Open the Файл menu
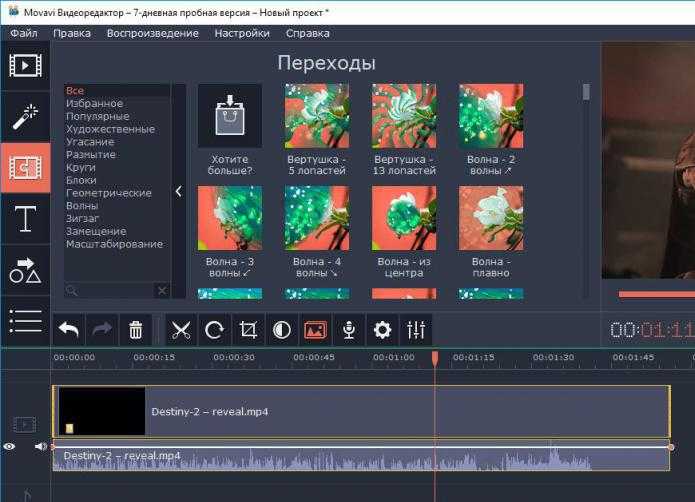This screenshot has width=695, height=502. (24, 33)
